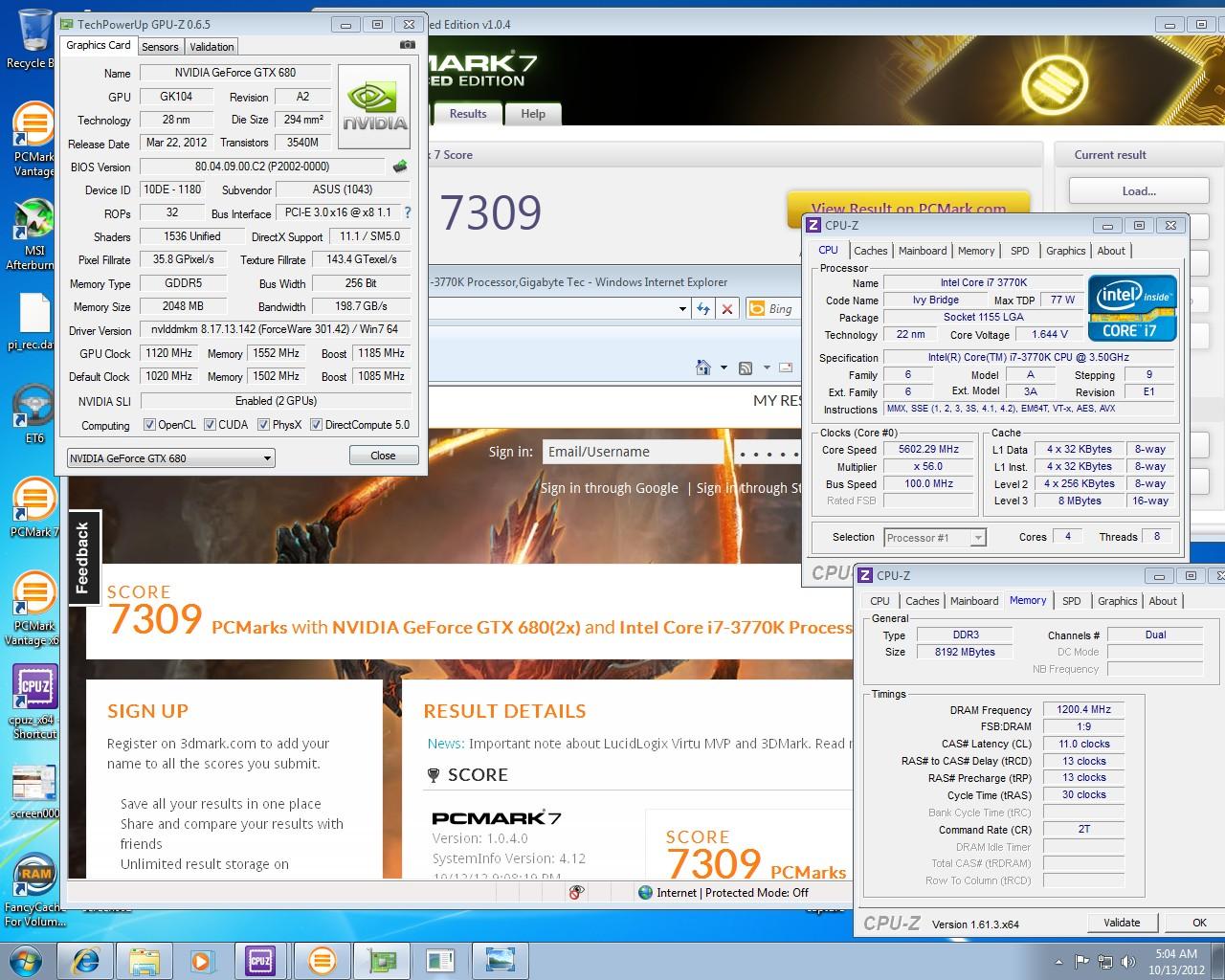Click the Read Mail icon in Internet Explorer

click(x=786, y=367)
